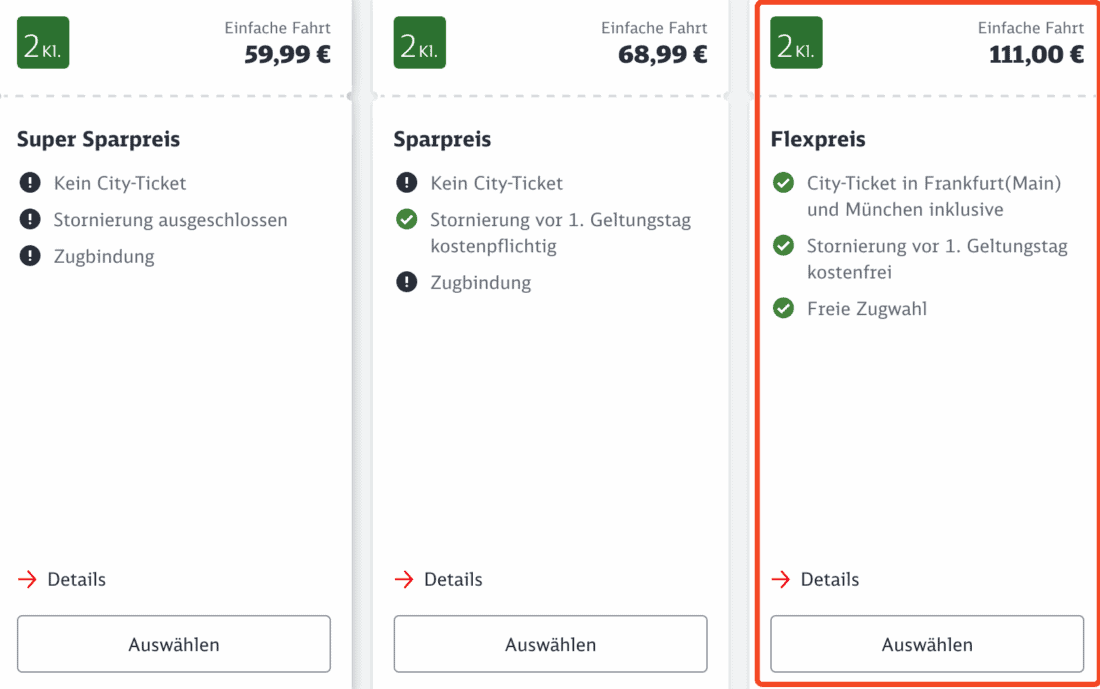Click warning icon beside Super Sparpreis Kein City-Ticket
The height and width of the screenshot is (689, 1100).
[30, 184]
